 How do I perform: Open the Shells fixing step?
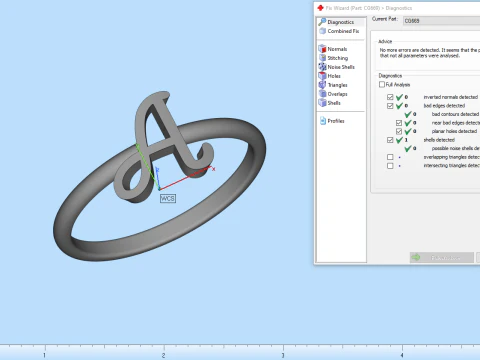(330, 103)
